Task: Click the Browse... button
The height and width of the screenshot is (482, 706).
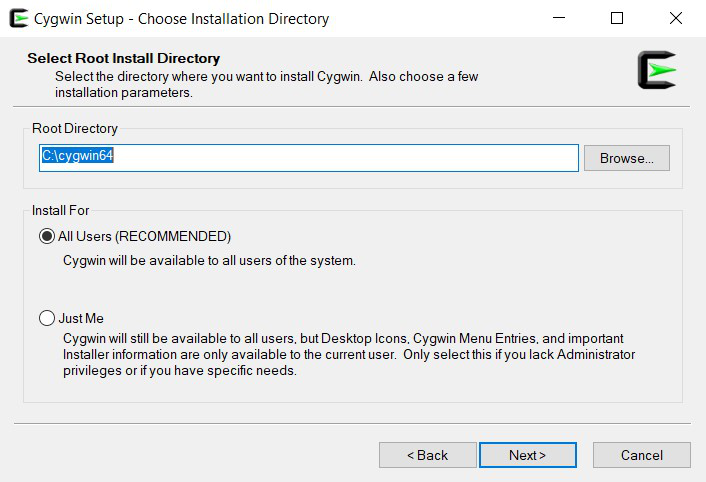Action: tap(626, 158)
